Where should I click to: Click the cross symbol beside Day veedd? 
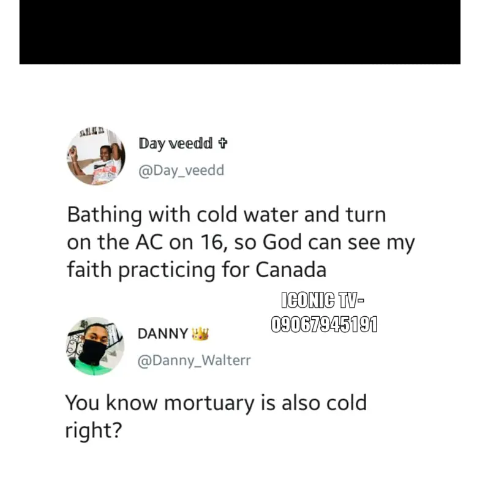[222, 143]
